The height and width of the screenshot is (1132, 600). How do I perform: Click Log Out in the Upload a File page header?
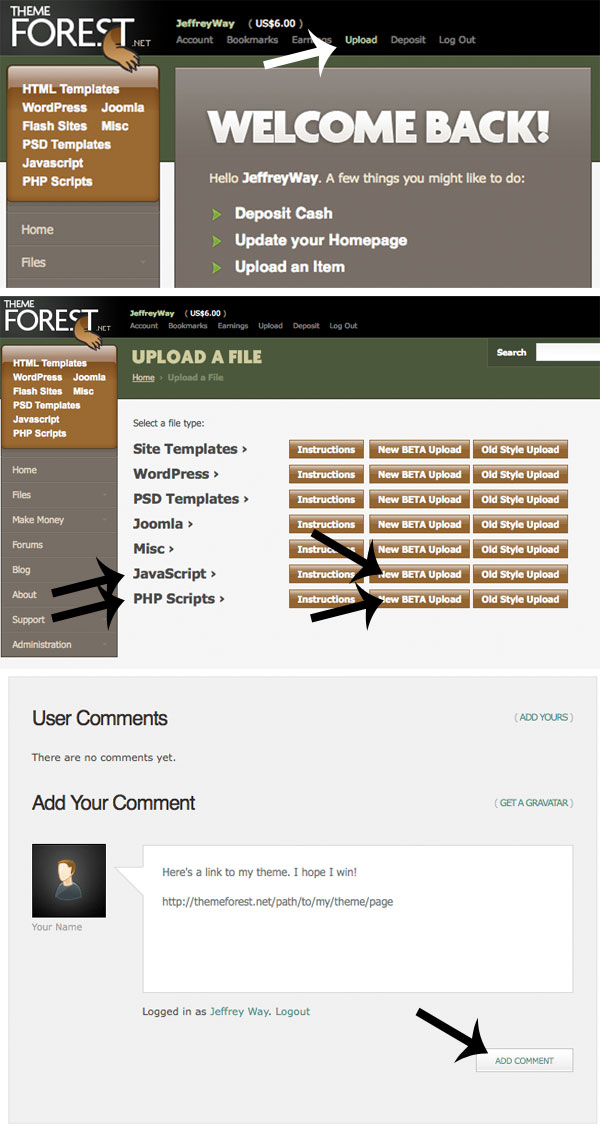[x=343, y=326]
